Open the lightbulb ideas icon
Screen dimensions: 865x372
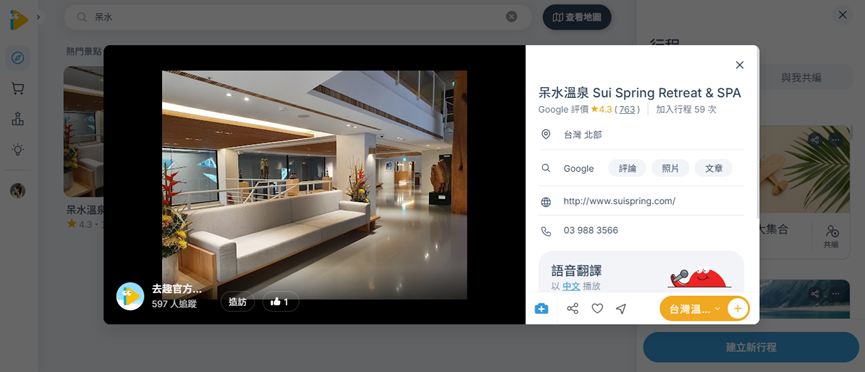(18, 149)
